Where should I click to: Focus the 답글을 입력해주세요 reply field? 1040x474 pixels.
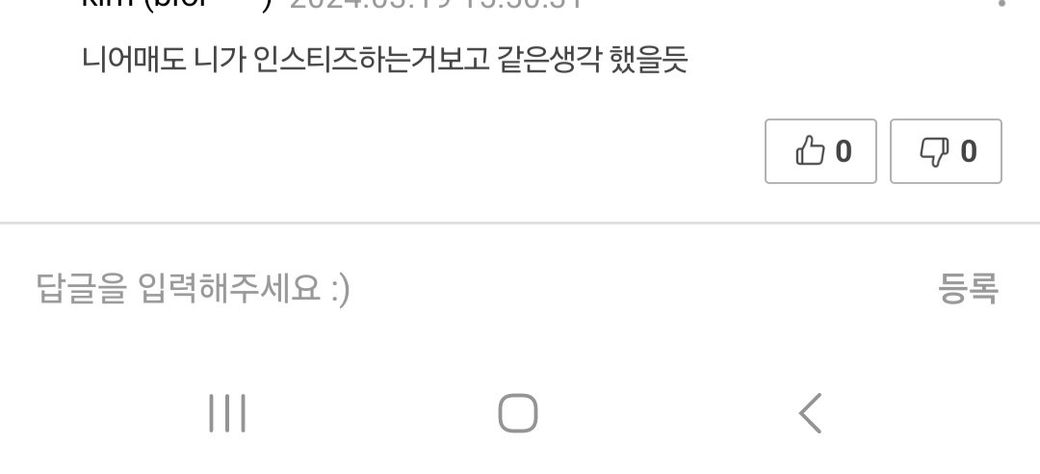464,288
